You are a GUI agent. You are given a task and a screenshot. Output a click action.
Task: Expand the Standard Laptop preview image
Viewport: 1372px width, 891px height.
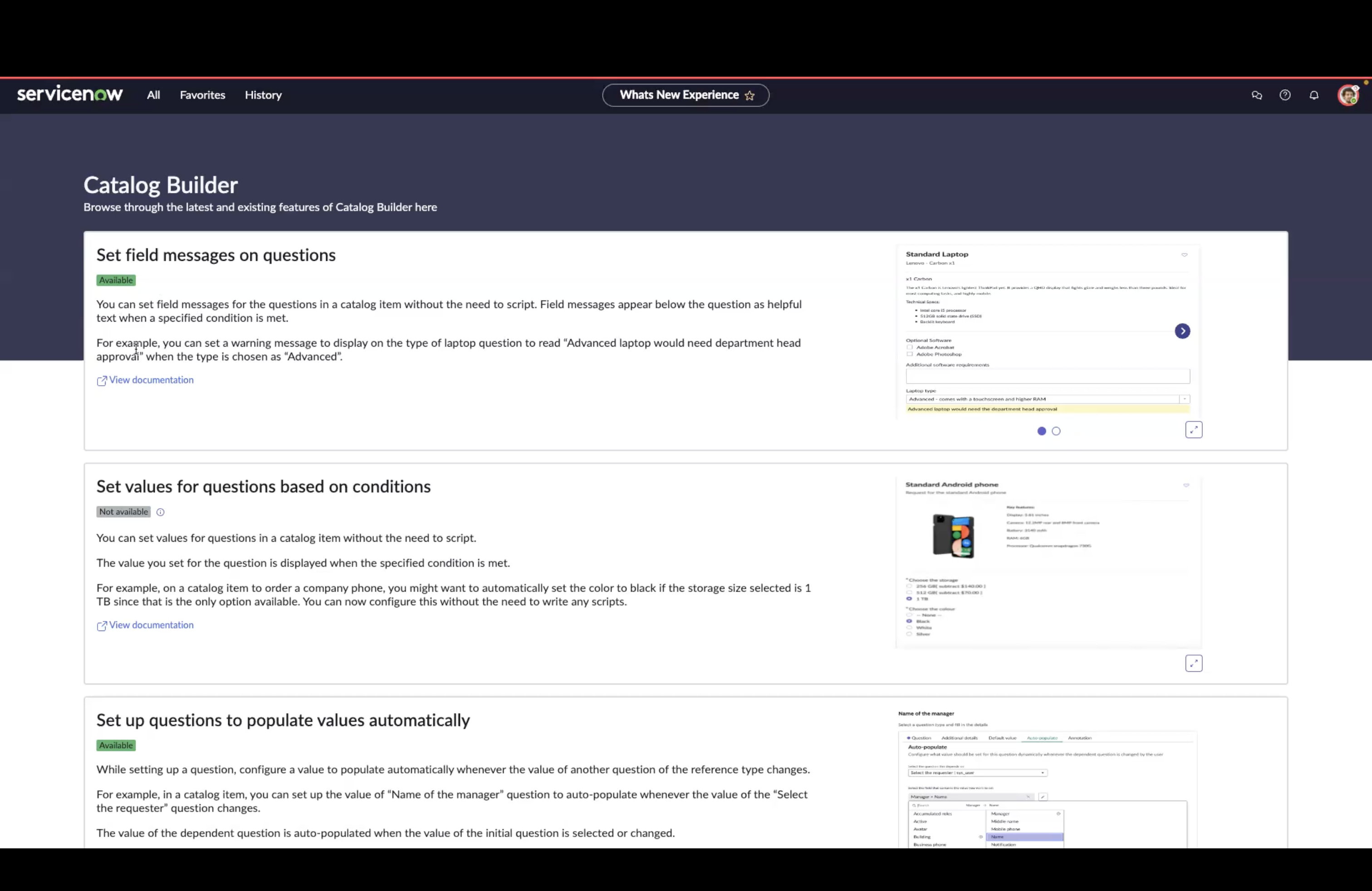pos(1194,429)
